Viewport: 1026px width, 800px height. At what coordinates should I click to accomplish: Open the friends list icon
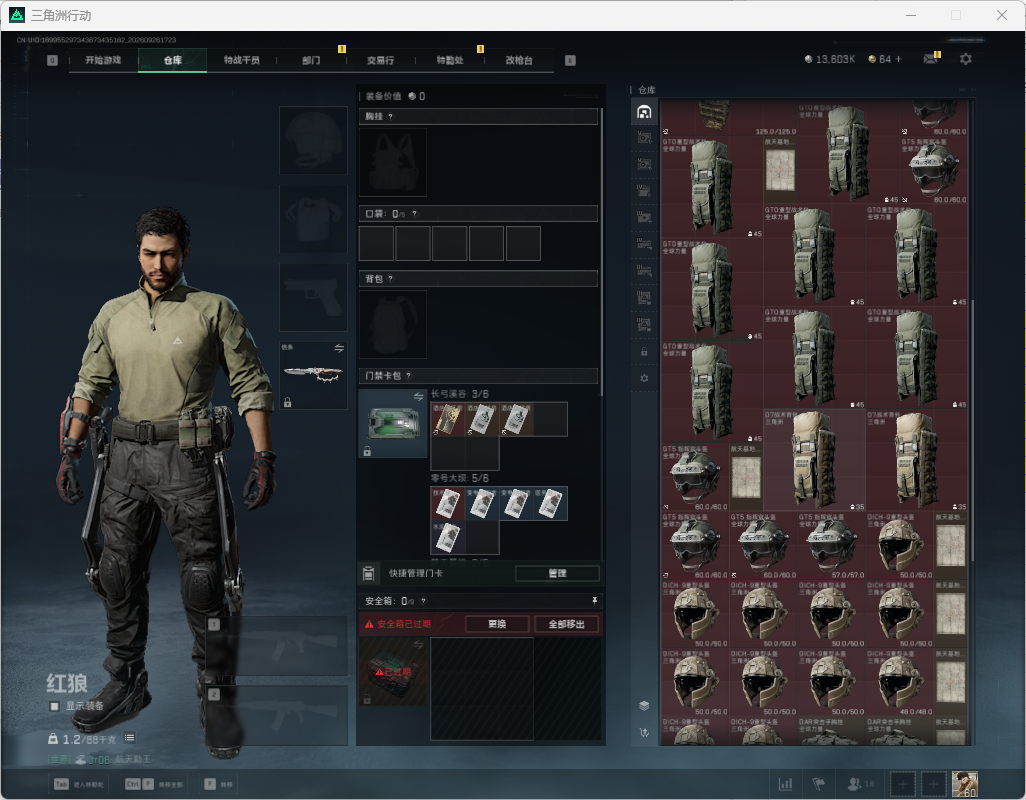(855, 783)
